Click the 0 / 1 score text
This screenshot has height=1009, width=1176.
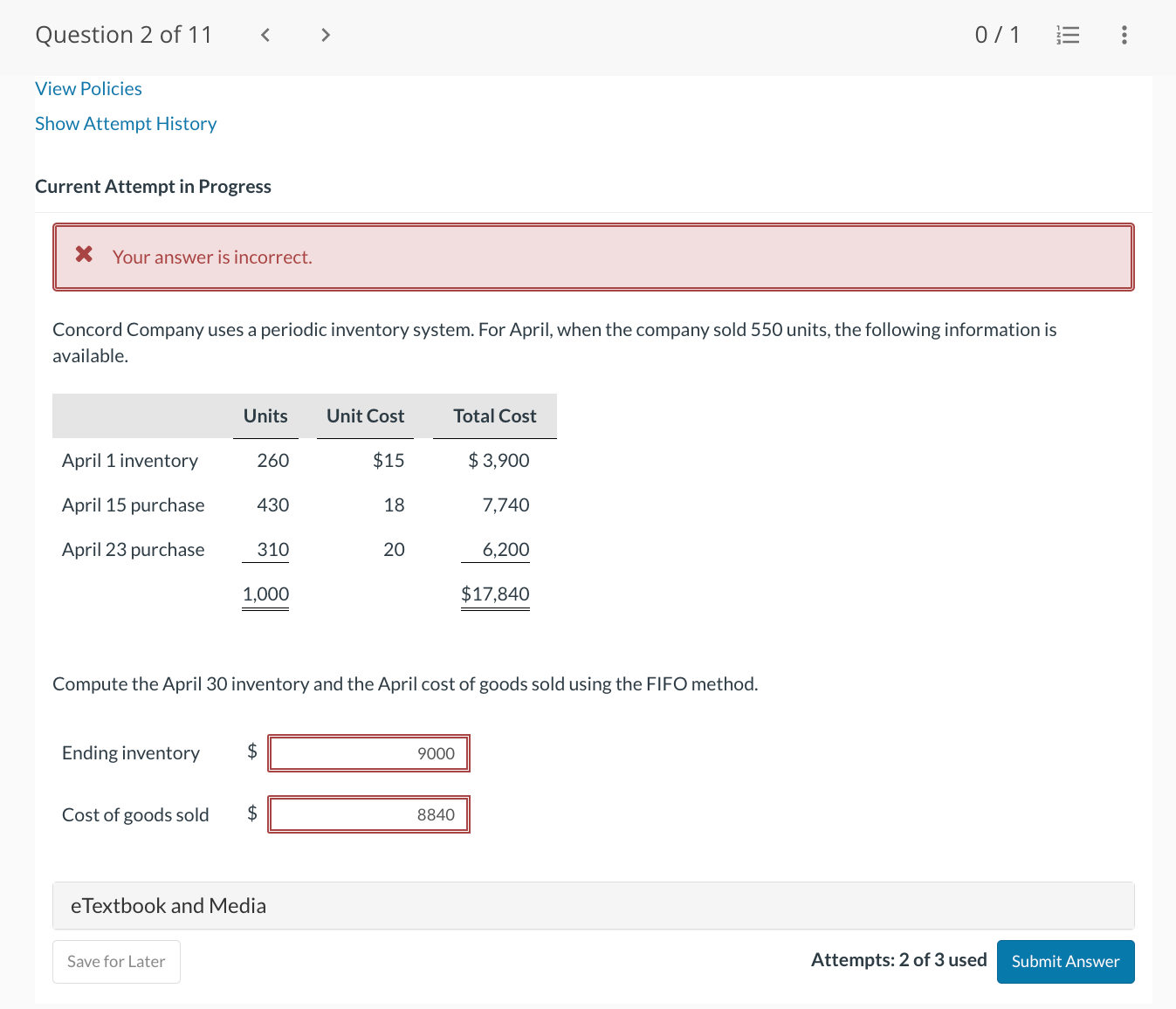[x=997, y=35]
